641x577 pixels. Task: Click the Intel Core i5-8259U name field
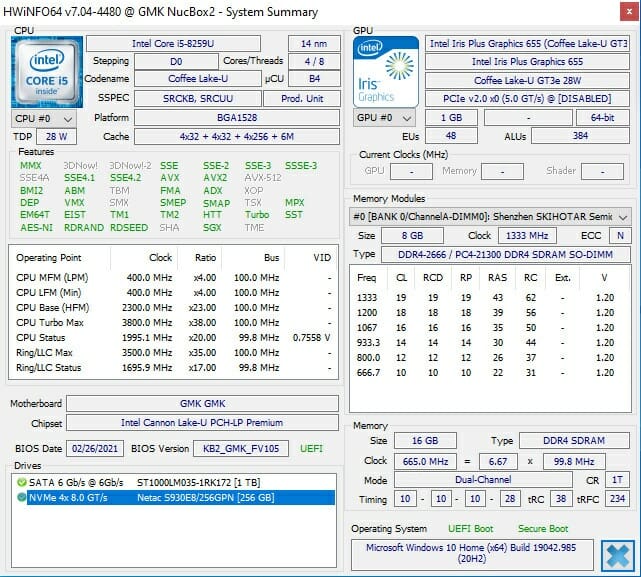[x=173, y=44]
